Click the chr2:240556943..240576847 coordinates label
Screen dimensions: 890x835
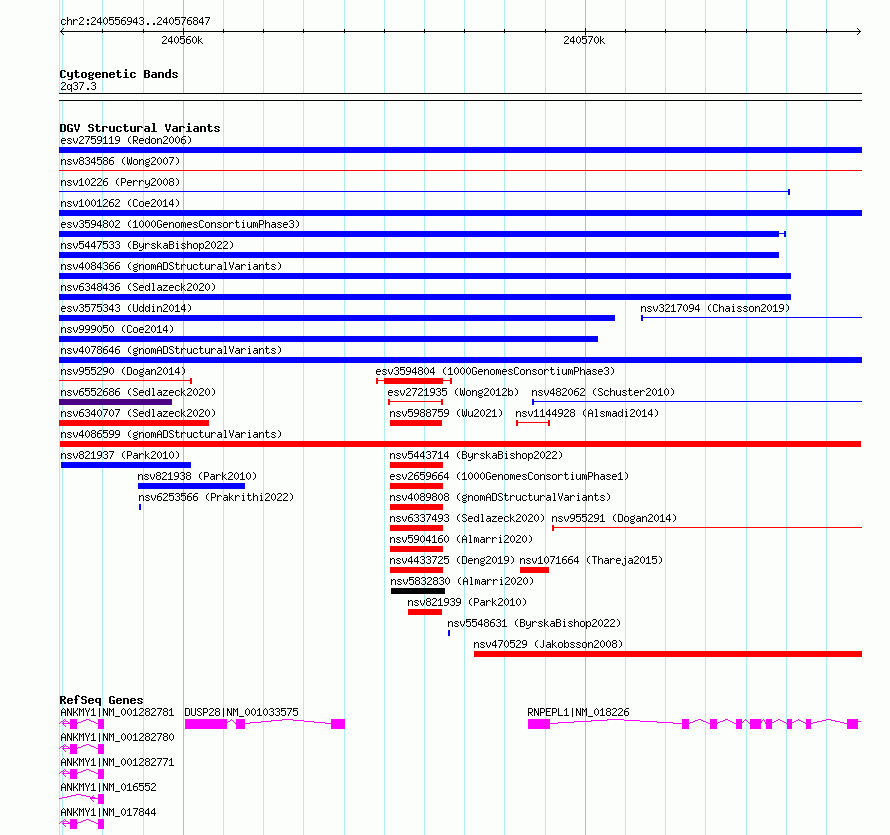pyautogui.click(x=135, y=21)
